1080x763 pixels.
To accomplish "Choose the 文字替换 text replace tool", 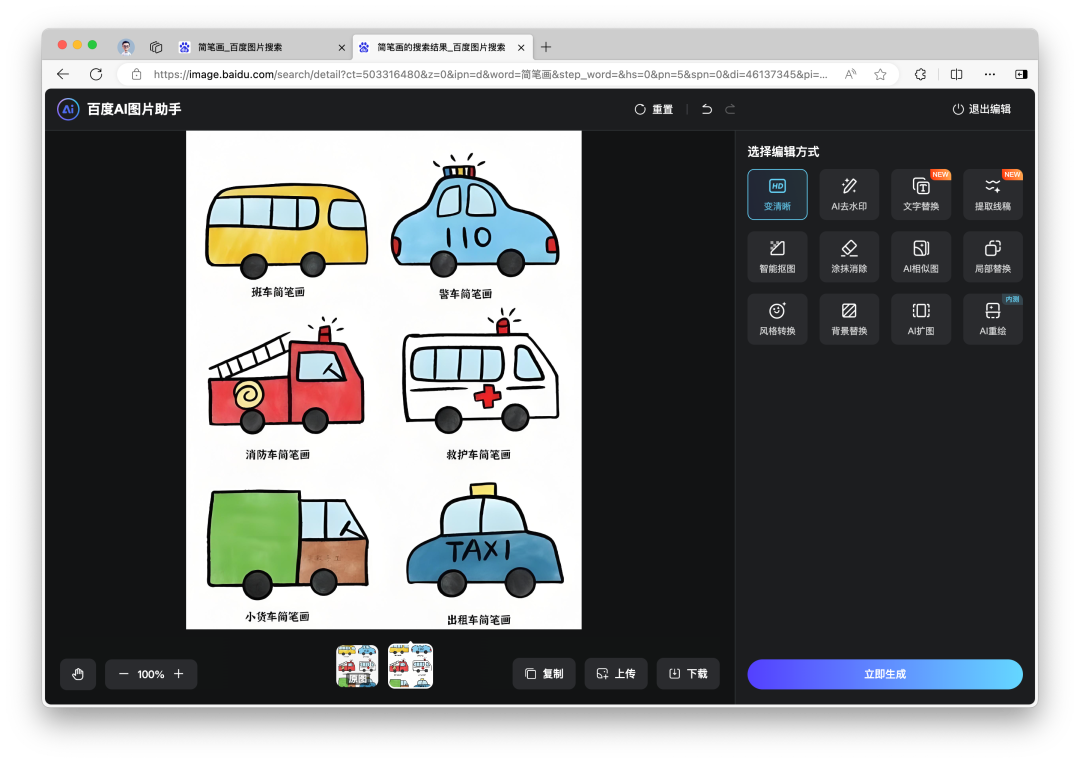I will click(x=921, y=194).
